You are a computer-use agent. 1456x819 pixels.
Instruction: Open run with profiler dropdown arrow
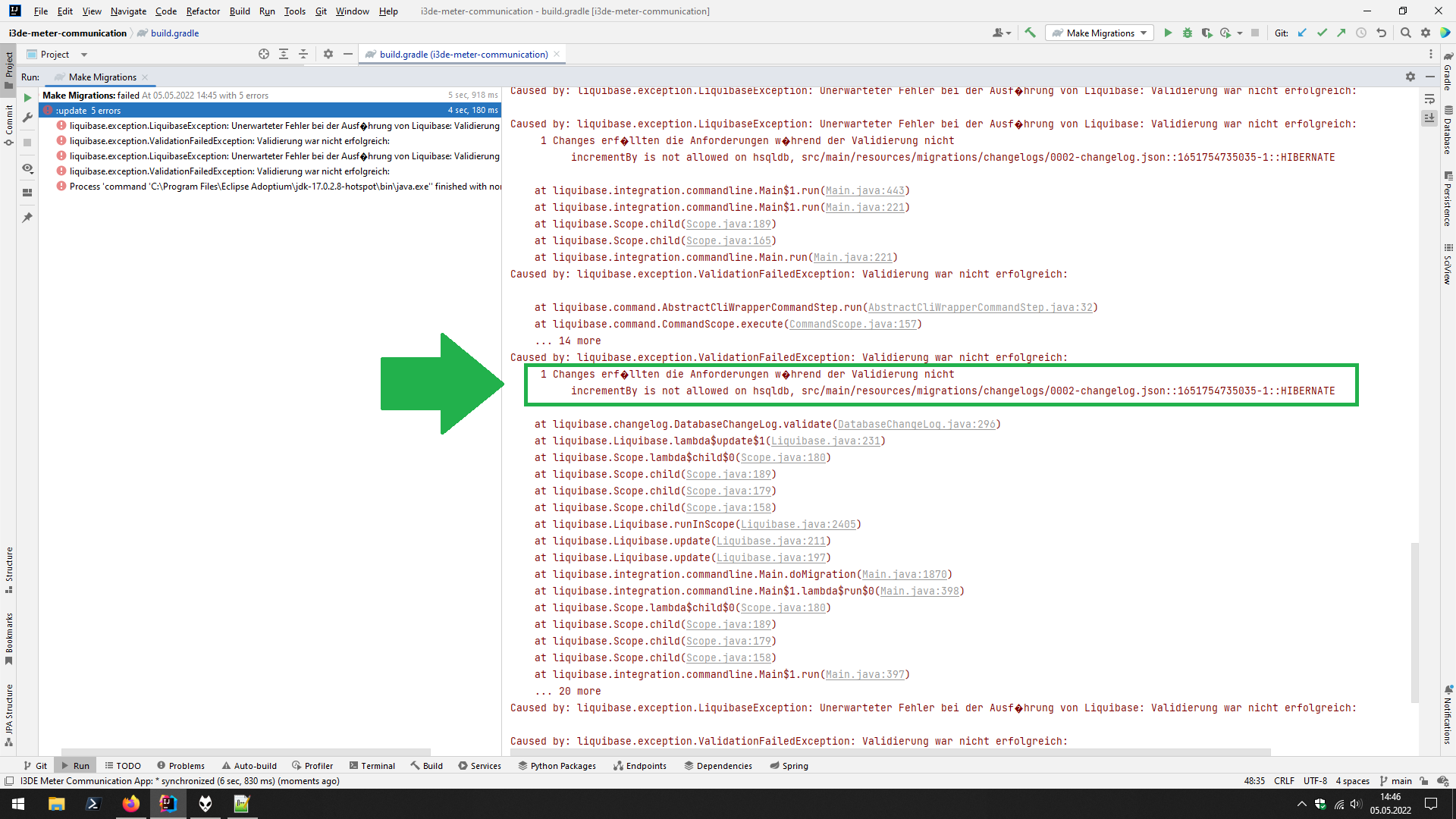point(1240,33)
